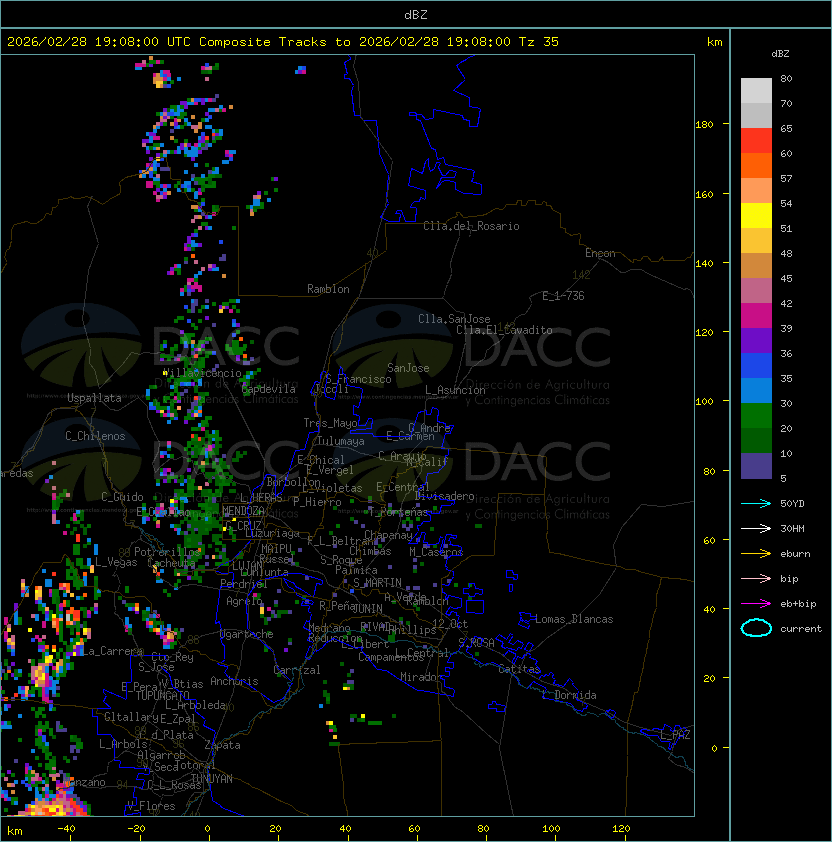Screen dimensions: 832x842
Task: Click the white 30HM track arrow in legend
Action: tap(756, 529)
